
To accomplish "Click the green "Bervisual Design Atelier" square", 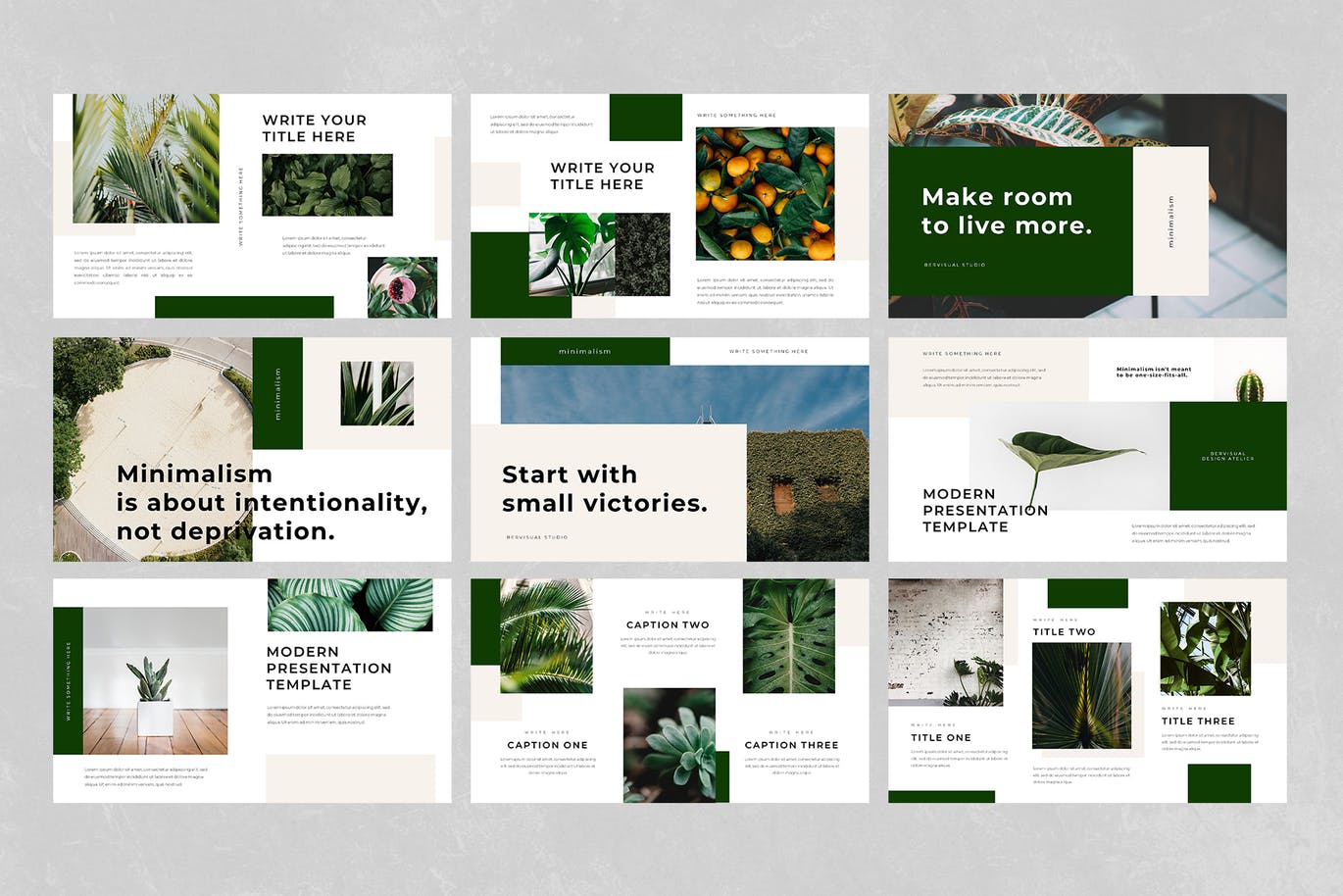I will pyautogui.click(x=1227, y=456).
